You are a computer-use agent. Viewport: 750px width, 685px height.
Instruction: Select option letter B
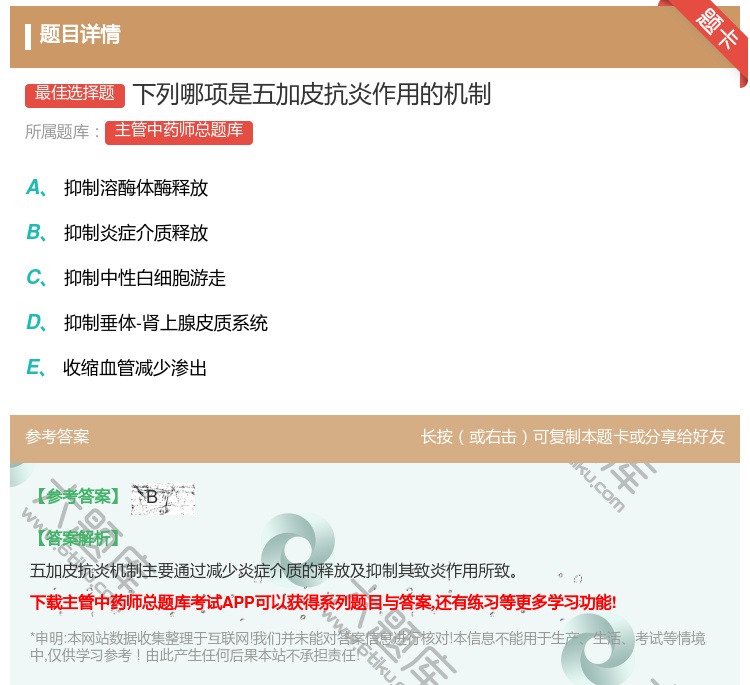tap(35, 233)
